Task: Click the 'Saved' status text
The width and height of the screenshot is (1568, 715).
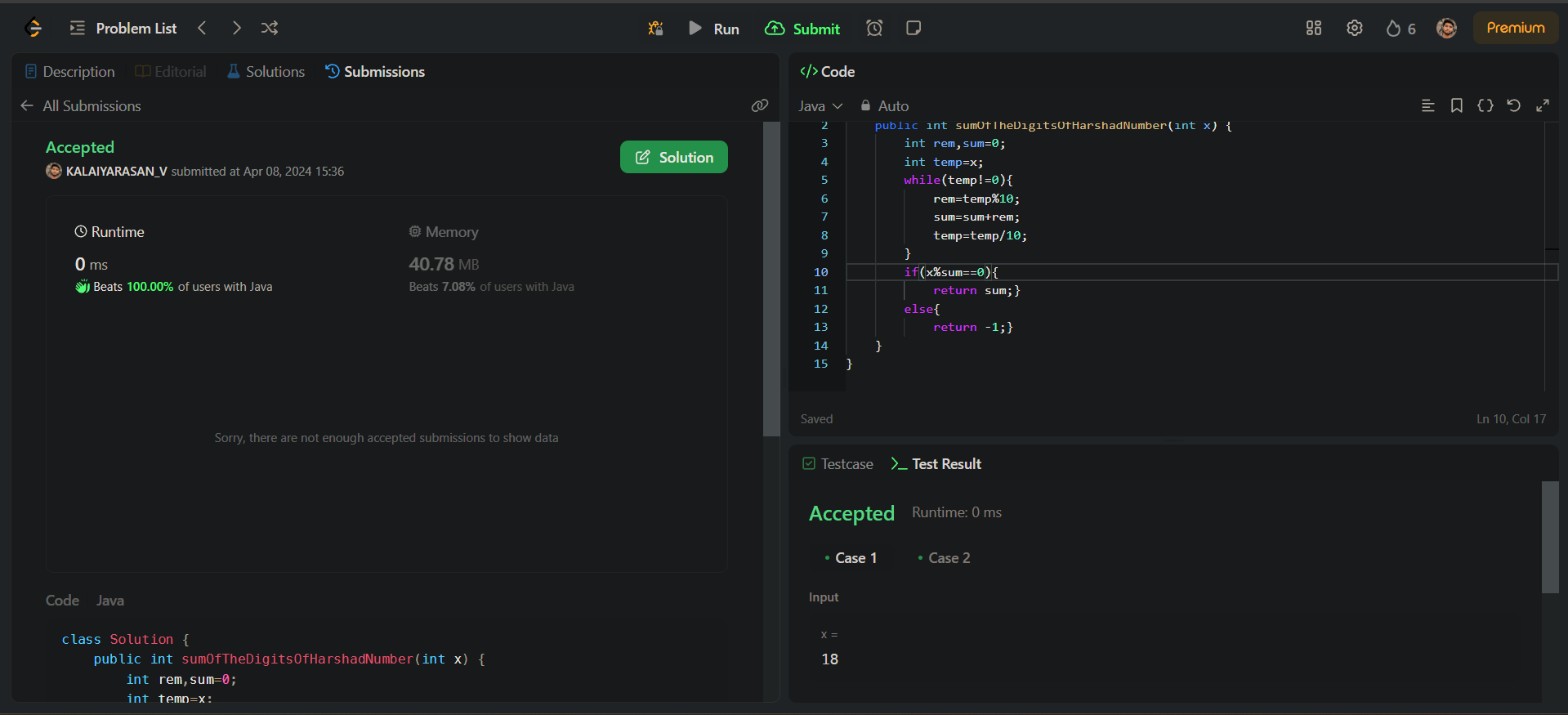Action: pos(816,419)
